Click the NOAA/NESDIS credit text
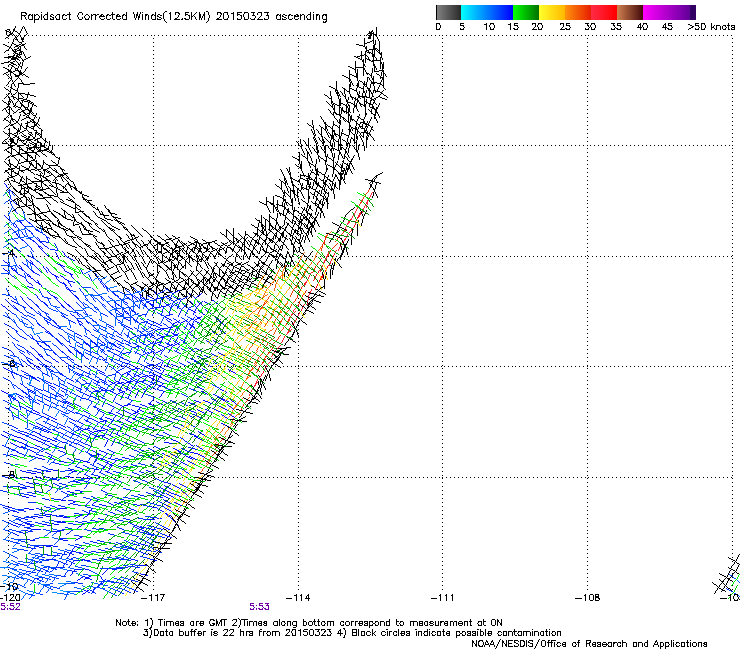The image size is (740, 650). (x=589, y=644)
